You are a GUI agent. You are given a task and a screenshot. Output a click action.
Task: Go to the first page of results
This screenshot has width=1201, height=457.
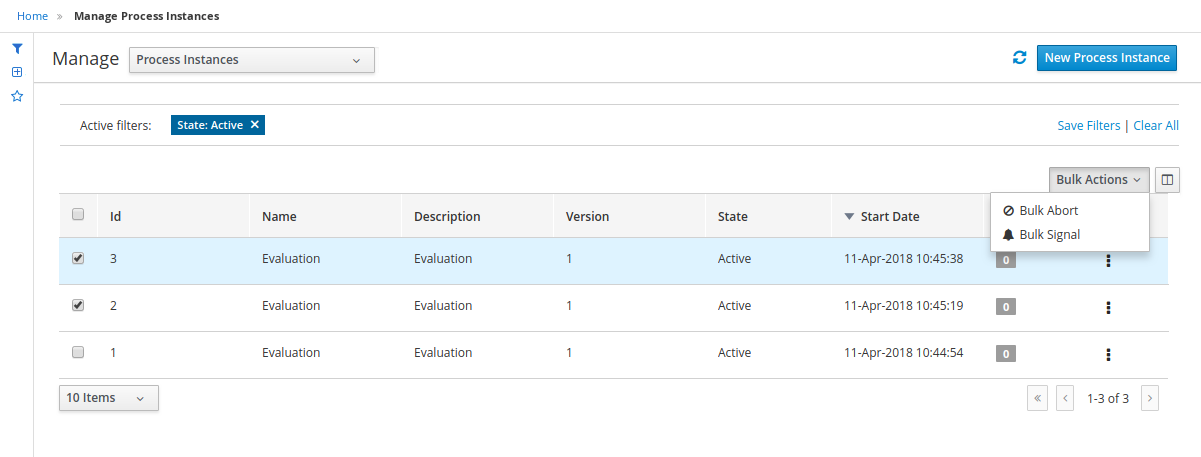[1038, 398]
